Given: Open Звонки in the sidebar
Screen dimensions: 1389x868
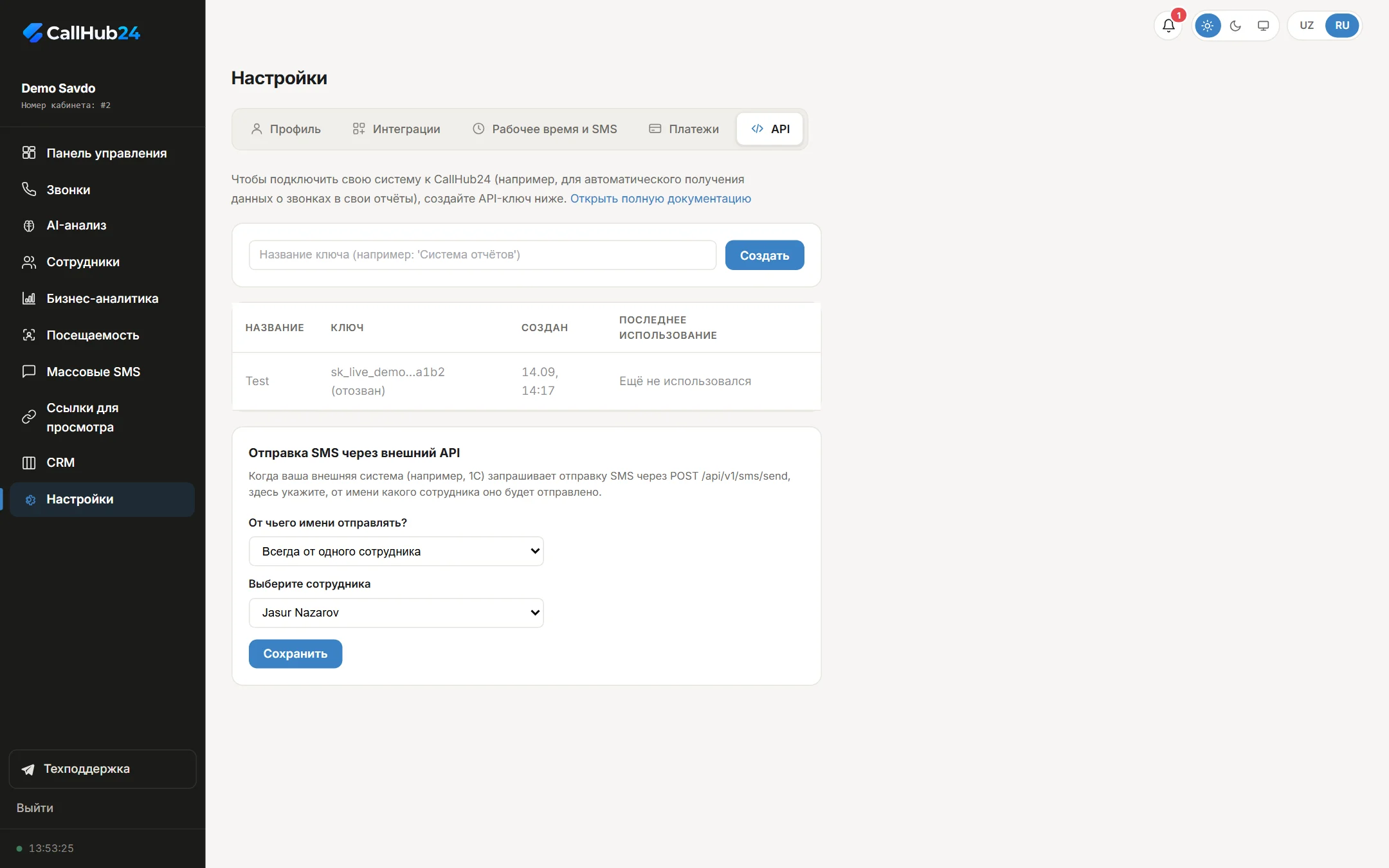Looking at the screenshot, I should pos(102,190).
